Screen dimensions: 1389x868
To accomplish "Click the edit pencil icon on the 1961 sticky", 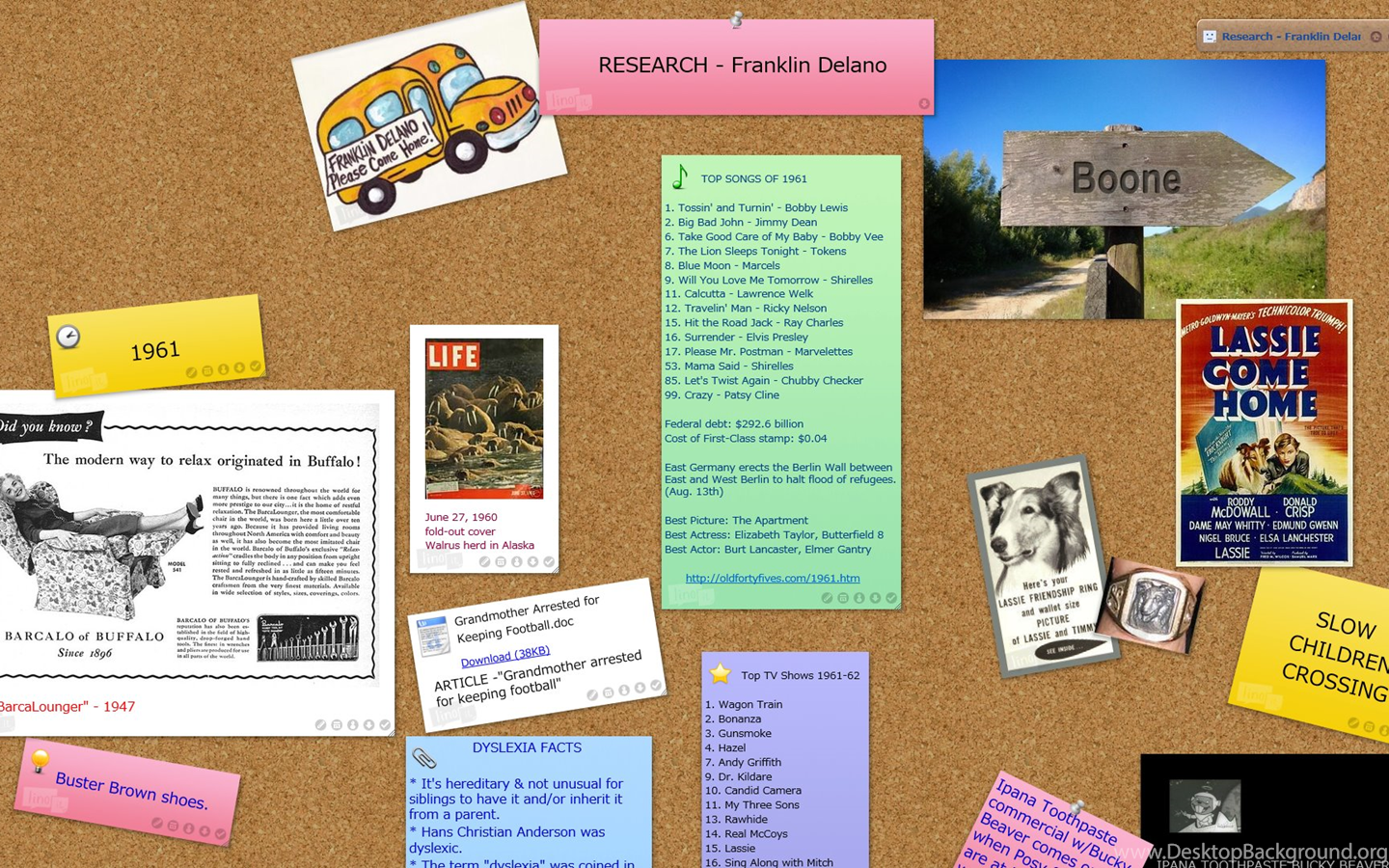I will (191, 372).
